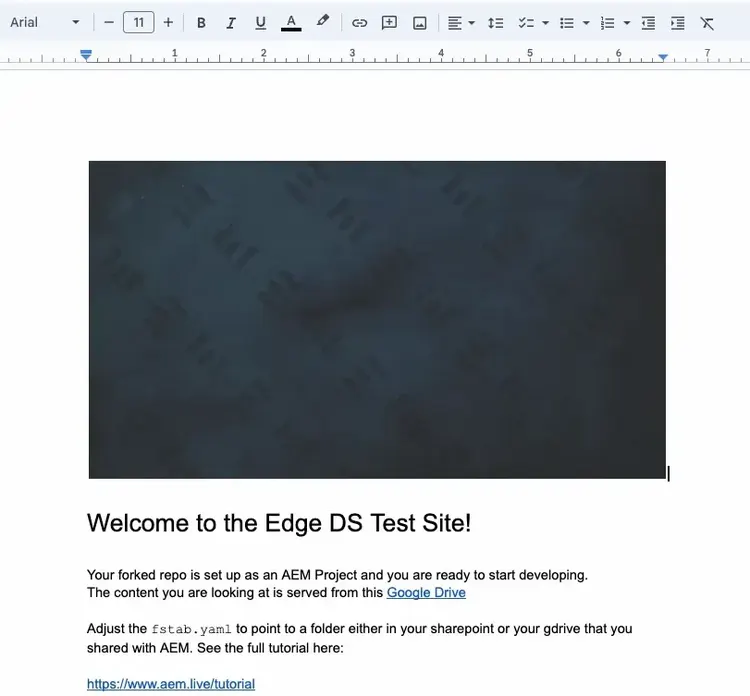Click the right indent marker on ruler

coord(662,57)
